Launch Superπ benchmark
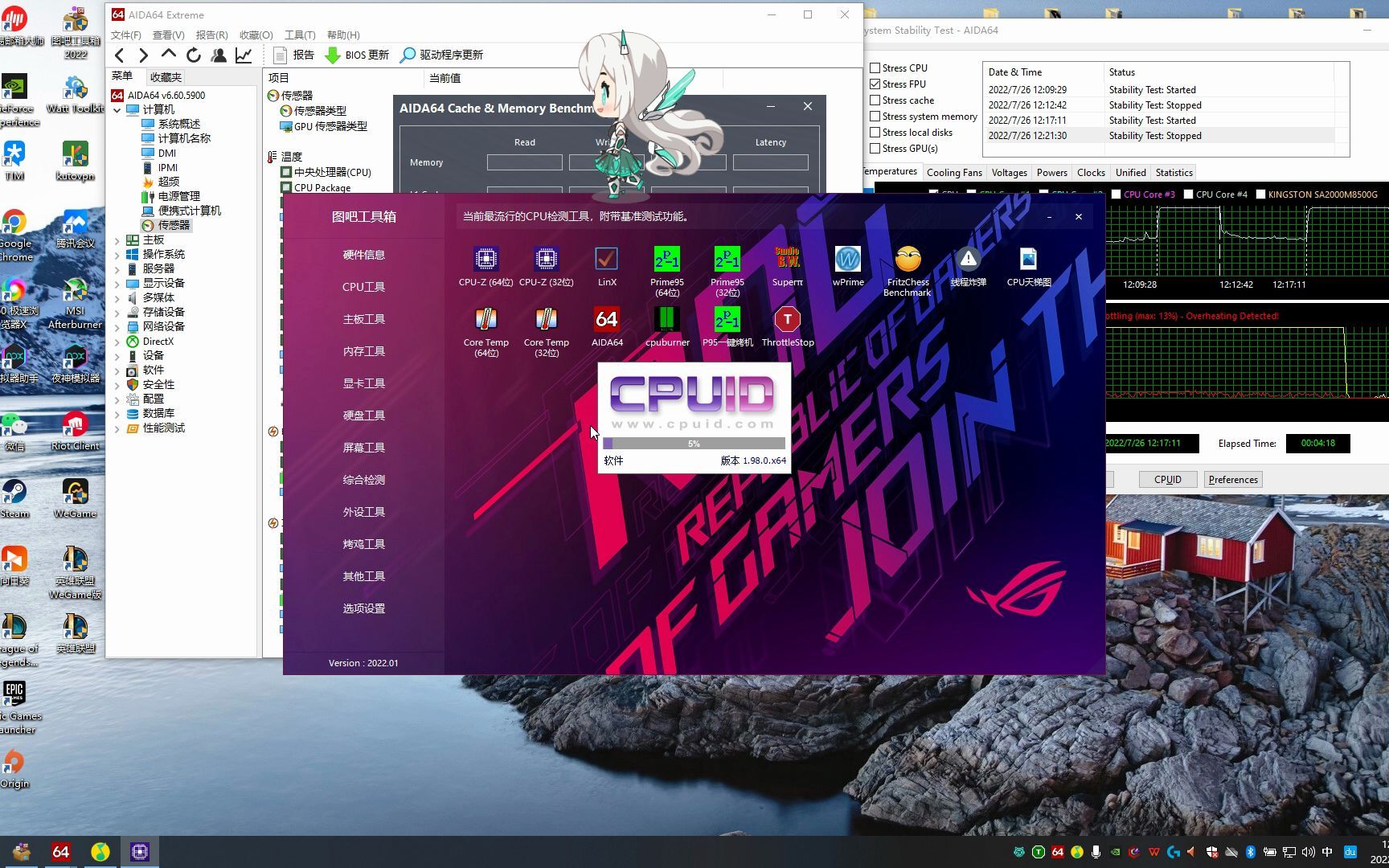The image size is (1389, 868). click(x=788, y=266)
